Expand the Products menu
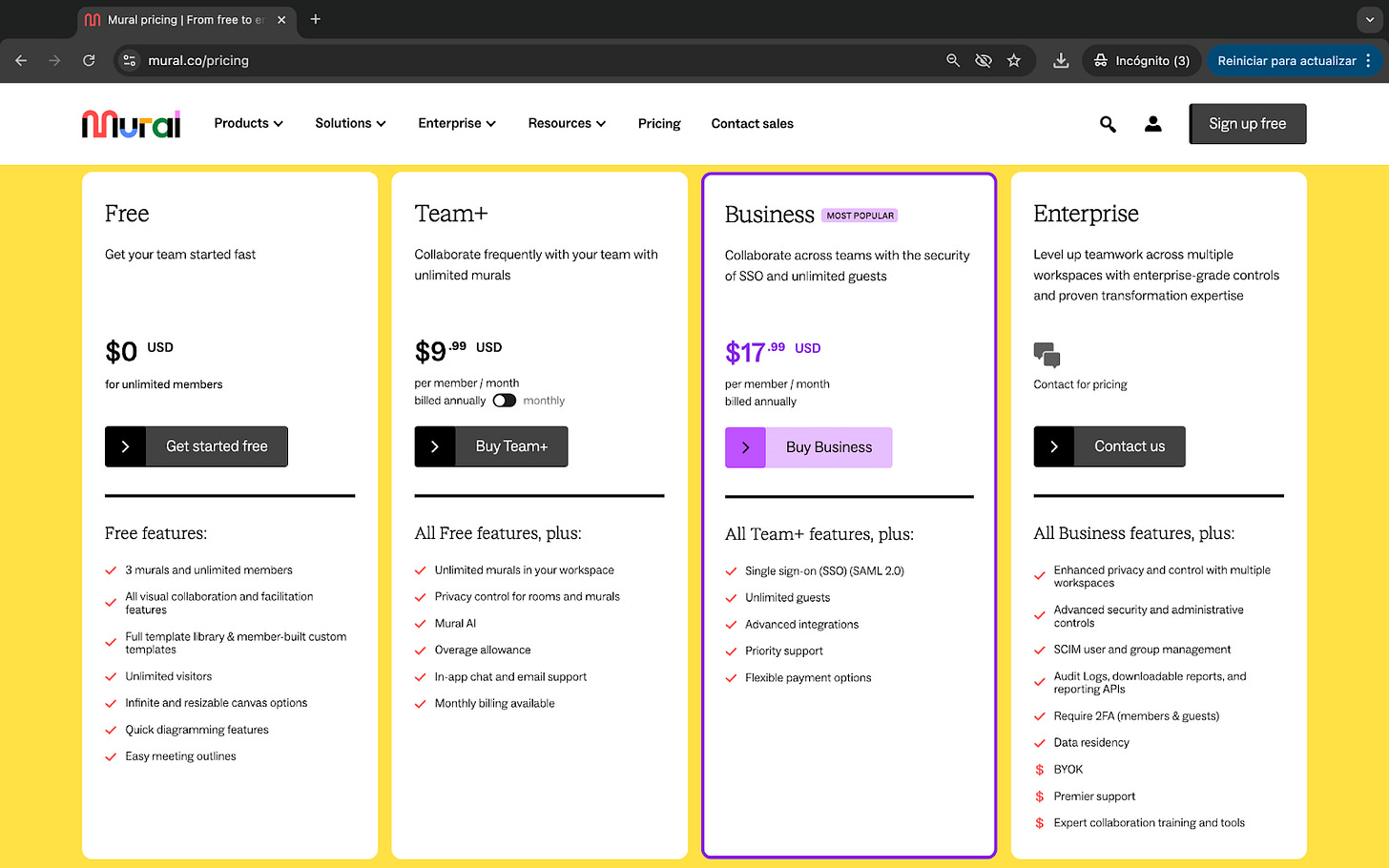 [x=248, y=123]
